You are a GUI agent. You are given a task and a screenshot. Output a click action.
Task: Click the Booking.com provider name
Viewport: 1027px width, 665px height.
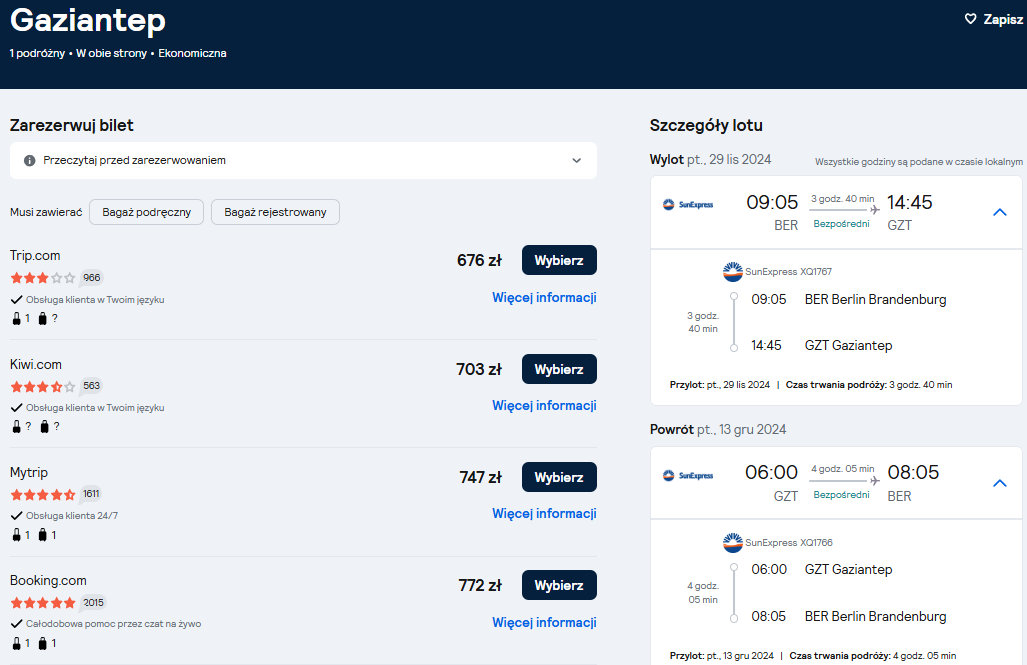[x=48, y=580]
